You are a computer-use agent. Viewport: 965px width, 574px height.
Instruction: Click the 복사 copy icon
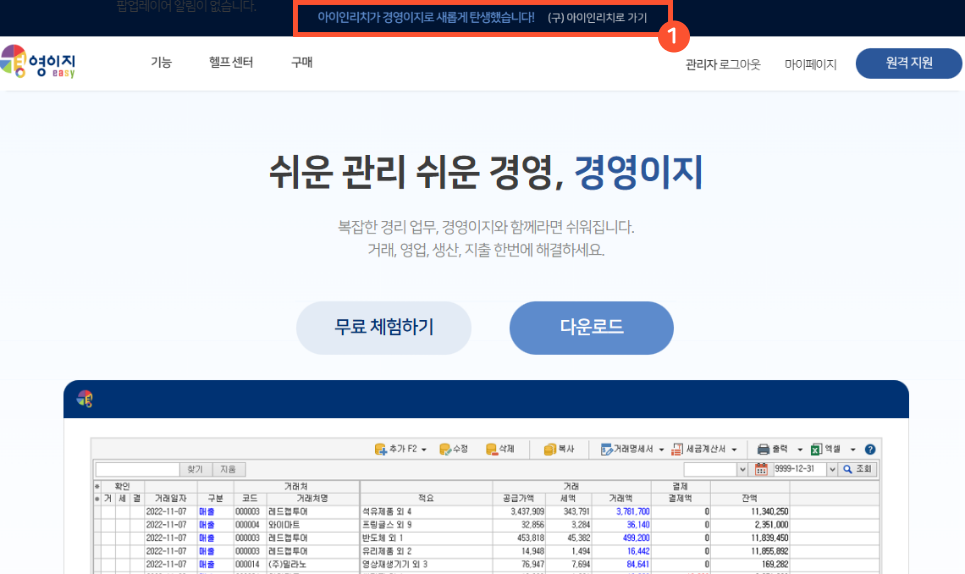(550, 450)
